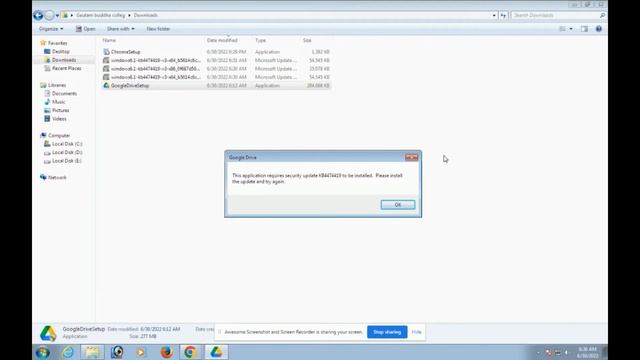This screenshot has width=640, height=360.
Task: Click the ChromeSetup file icon
Action: click(106, 52)
